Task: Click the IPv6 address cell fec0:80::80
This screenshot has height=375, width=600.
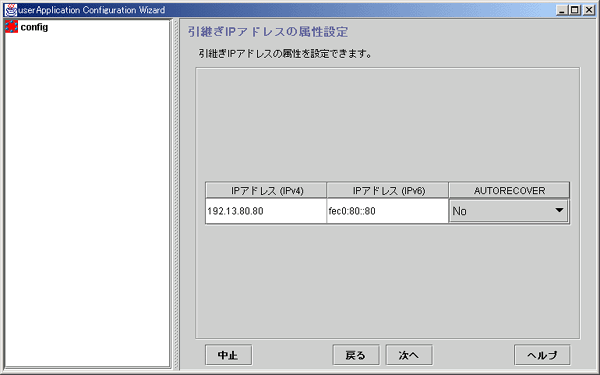Action: coord(387,211)
